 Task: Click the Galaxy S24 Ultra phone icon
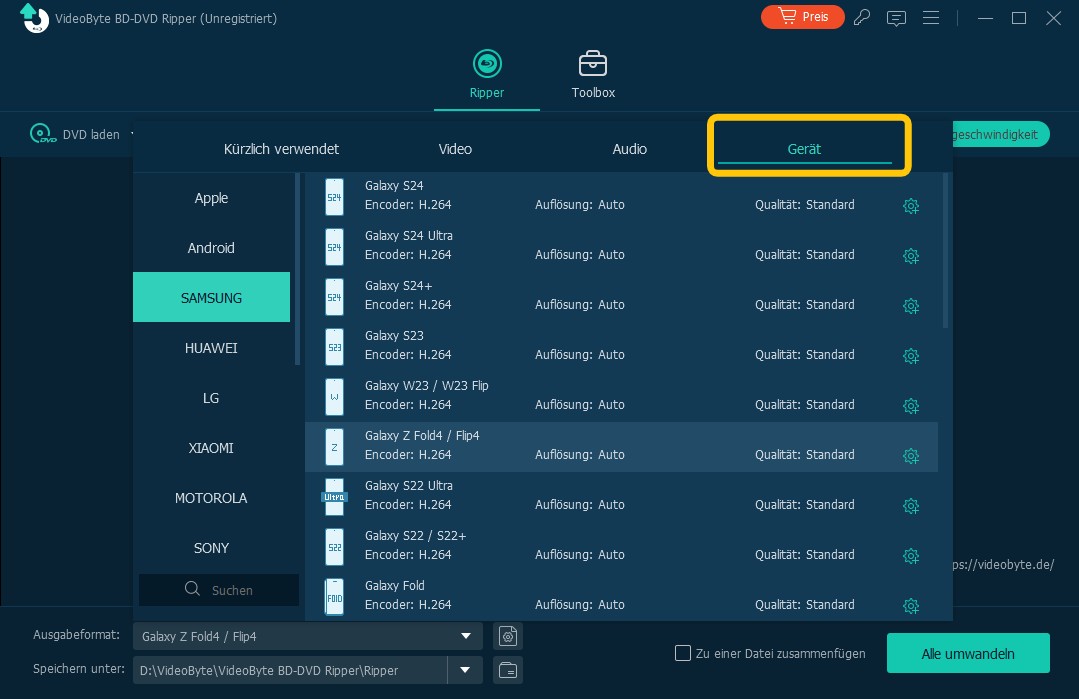(334, 247)
